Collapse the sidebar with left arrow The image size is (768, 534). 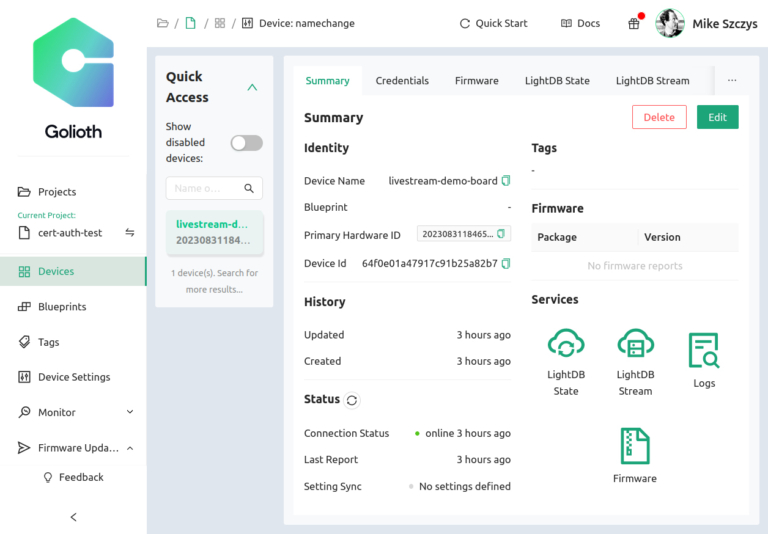click(x=73, y=517)
